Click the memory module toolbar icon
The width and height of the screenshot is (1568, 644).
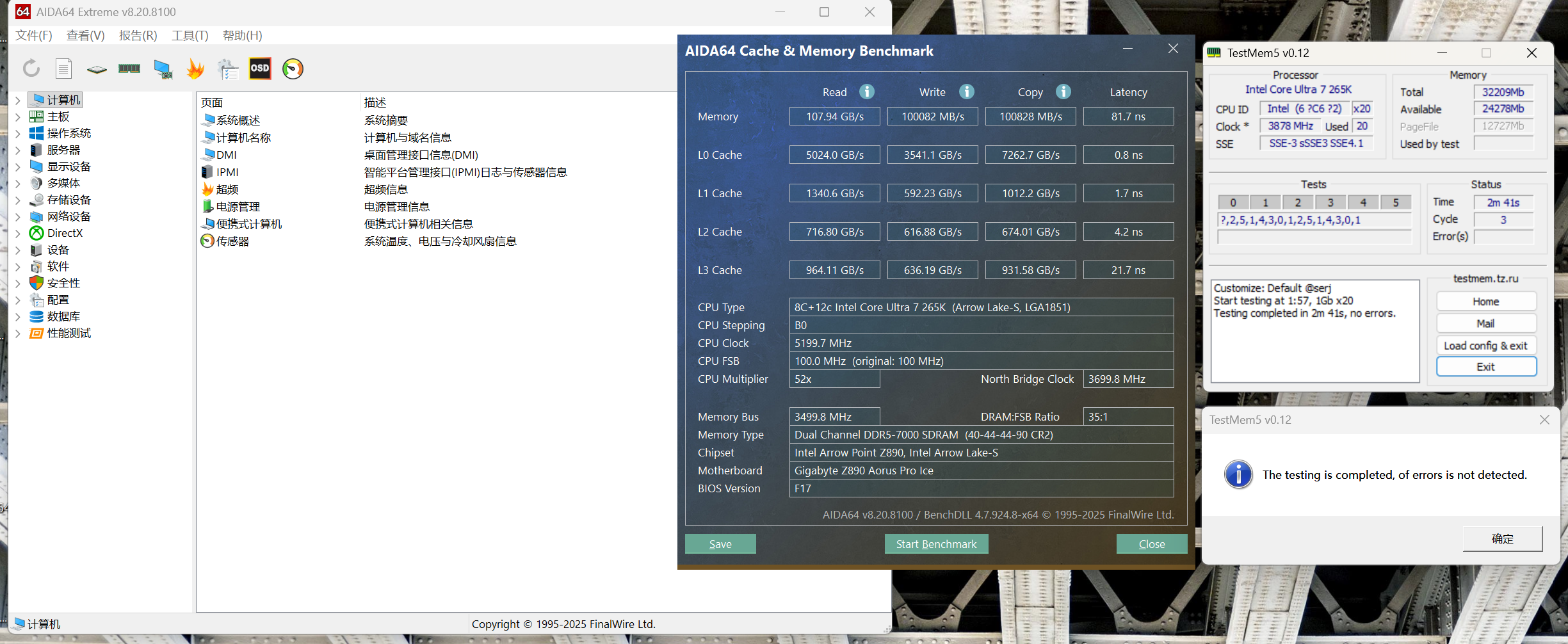(x=129, y=68)
